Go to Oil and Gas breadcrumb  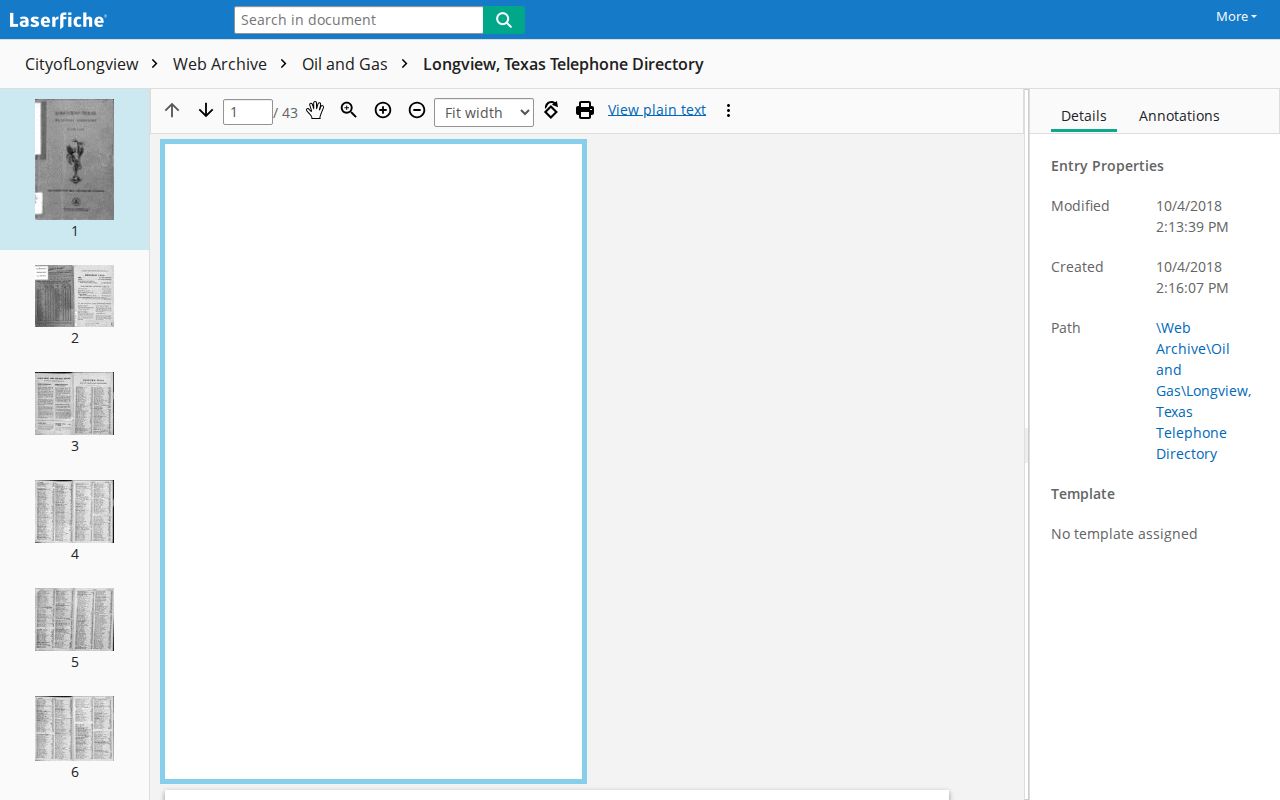pyautogui.click(x=345, y=64)
